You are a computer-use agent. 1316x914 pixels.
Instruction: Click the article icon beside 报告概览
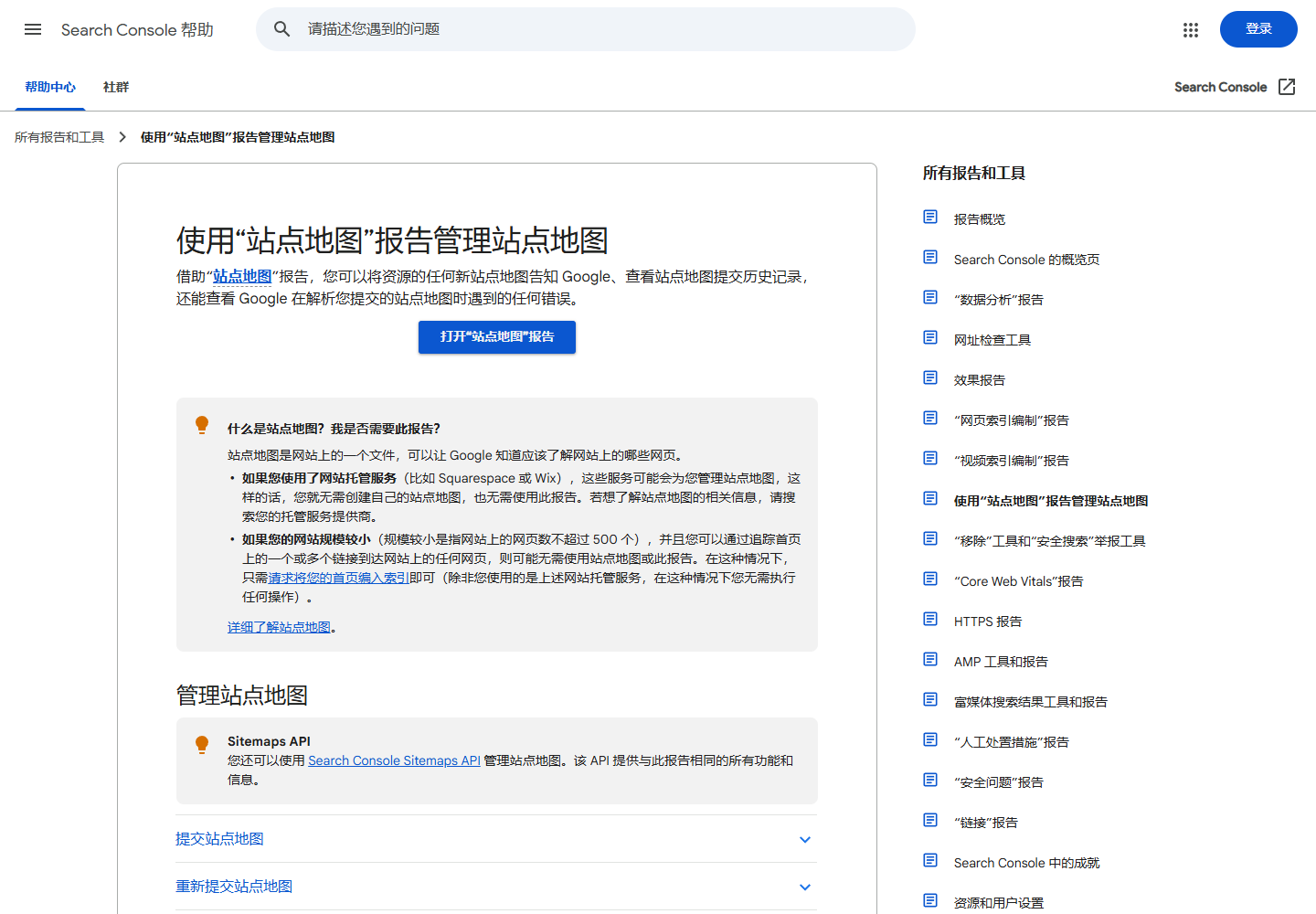[x=930, y=217]
